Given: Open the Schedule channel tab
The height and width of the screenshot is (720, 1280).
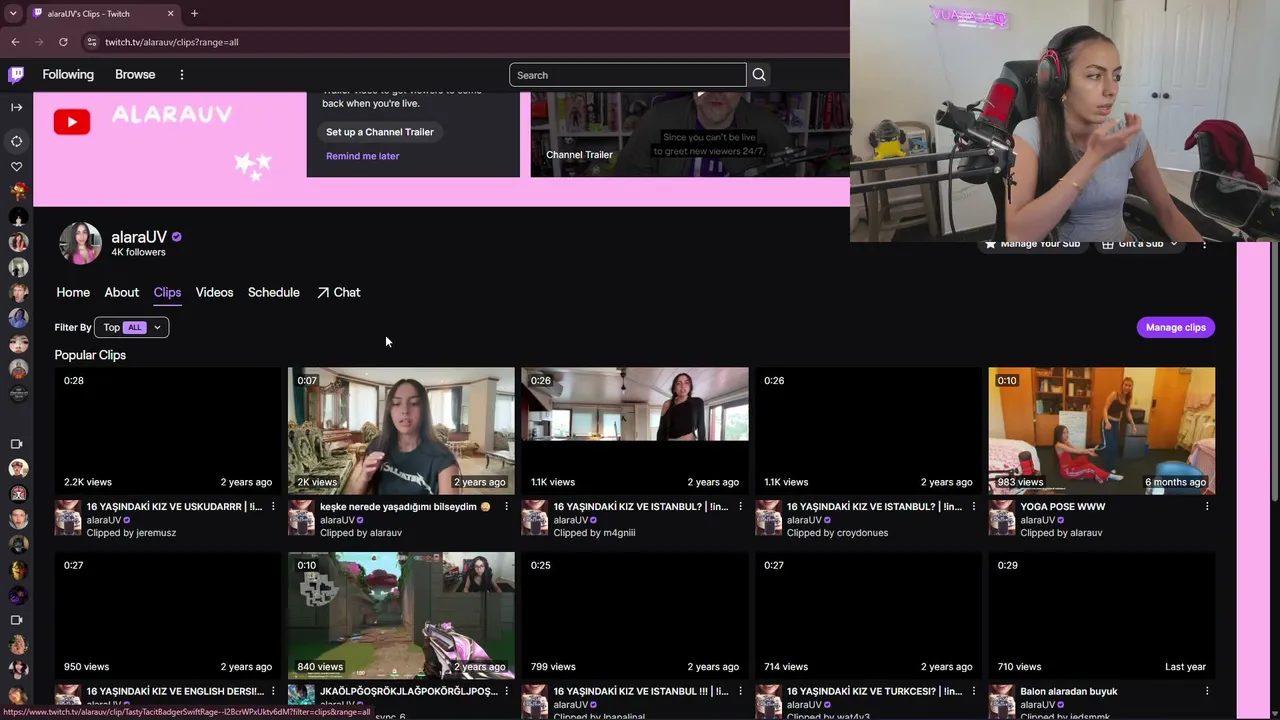Looking at the screenshot, I should [x=273, y=292].
